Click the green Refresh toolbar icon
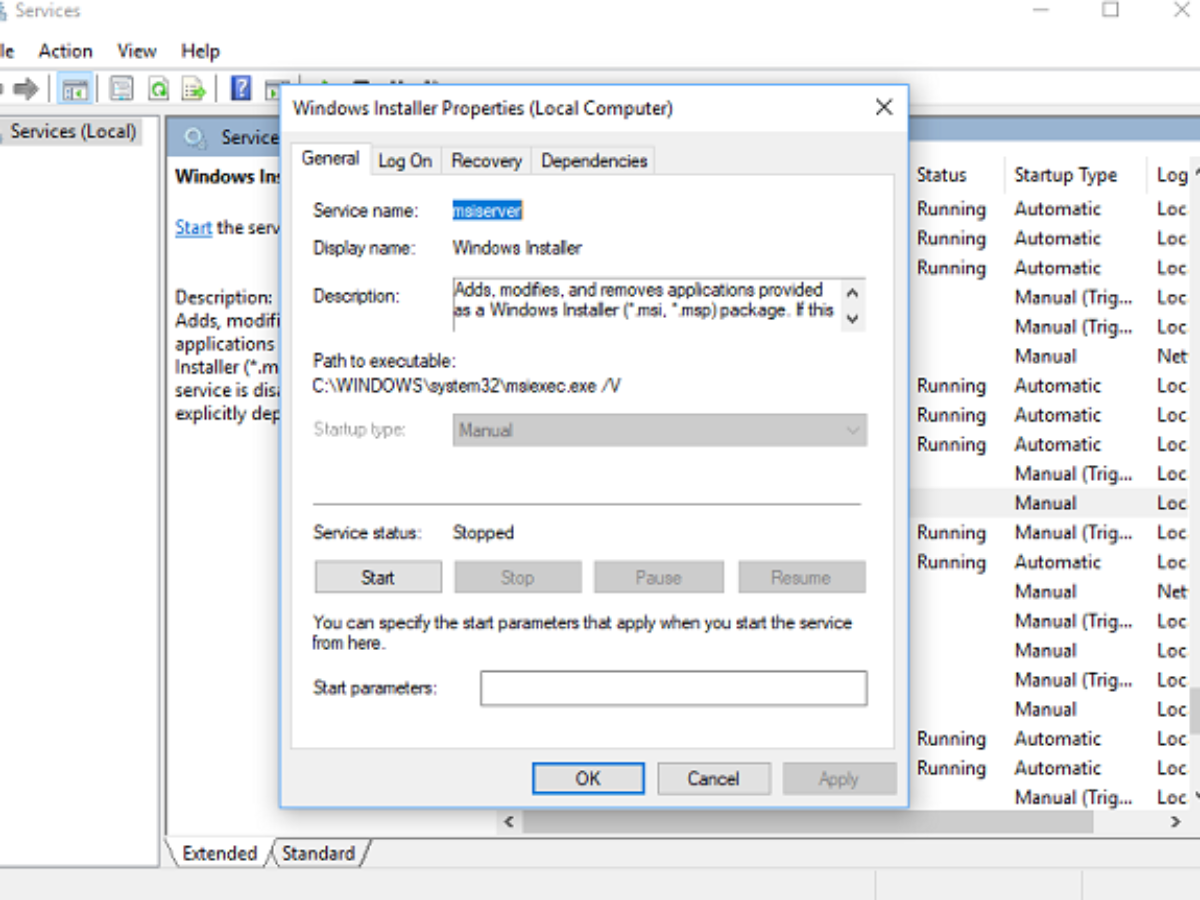 (x=158, y=89)
